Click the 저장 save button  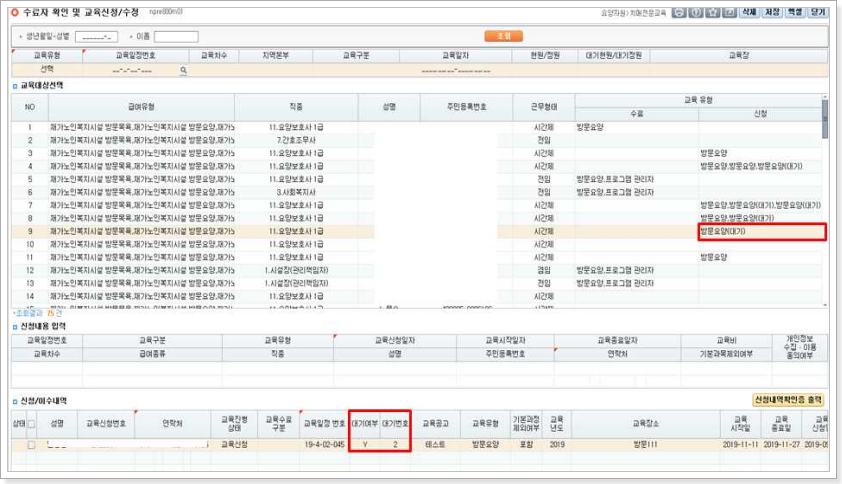(772, 12)
